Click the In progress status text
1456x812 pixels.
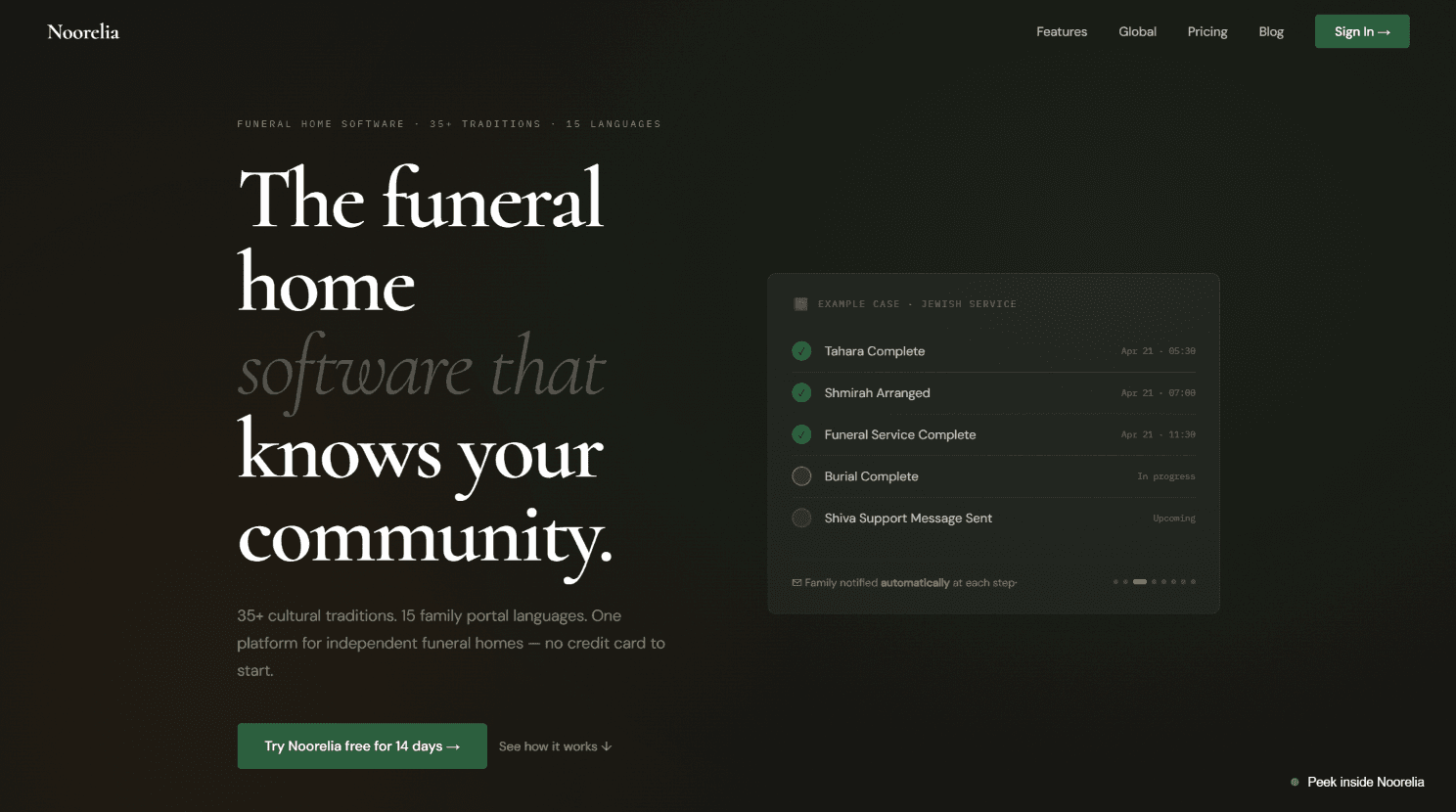click(x=1166, y=476)
